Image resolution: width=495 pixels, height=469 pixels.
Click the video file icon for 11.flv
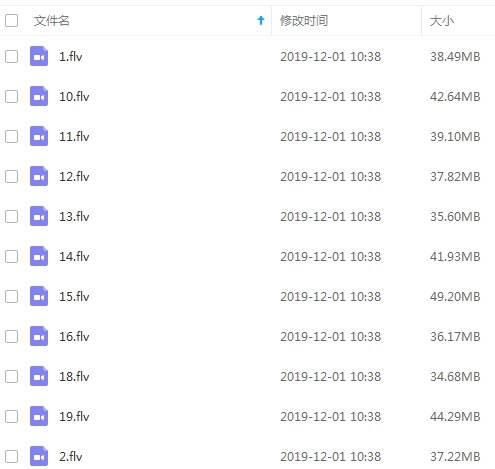[x=39, y=136]
